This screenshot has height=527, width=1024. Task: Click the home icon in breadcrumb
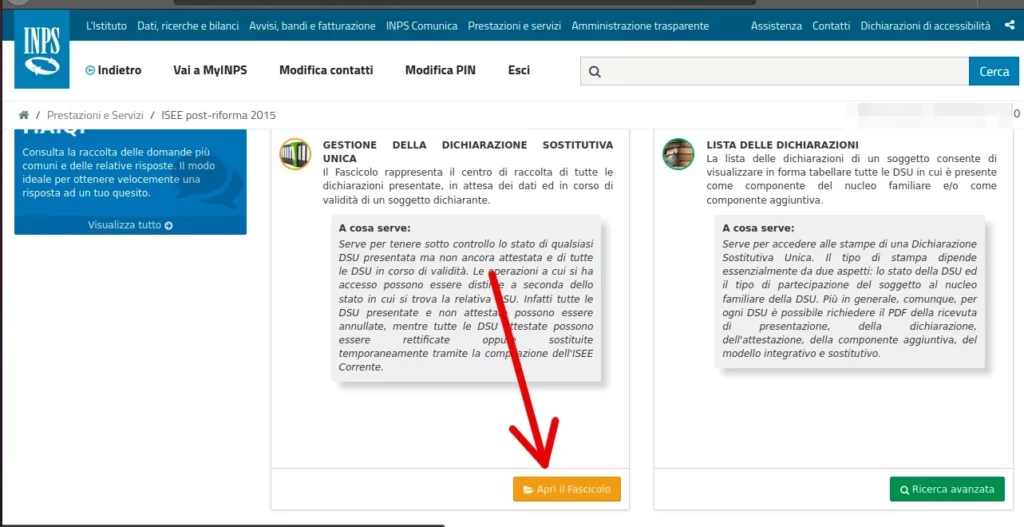point(24,115)
